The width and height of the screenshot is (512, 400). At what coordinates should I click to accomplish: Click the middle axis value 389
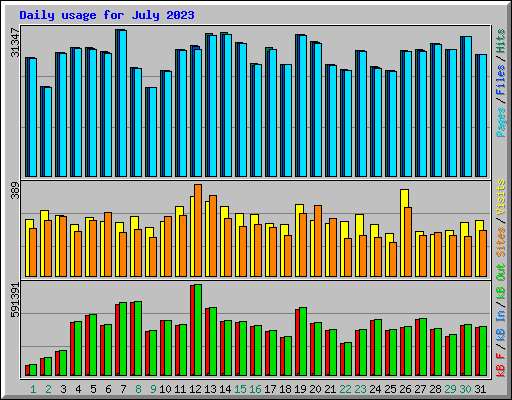pyautogui.click(x=15, y=190)
